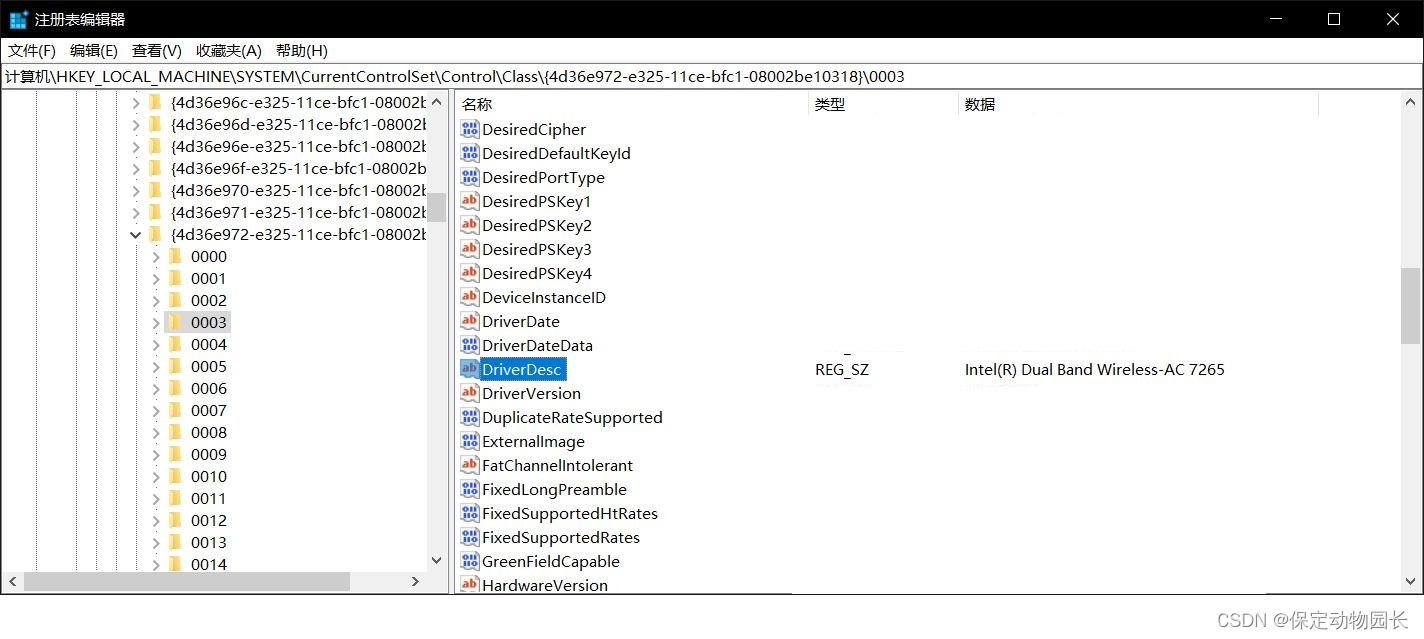
Task: Open the 文件(F) menu
Action: pos(32,50)
